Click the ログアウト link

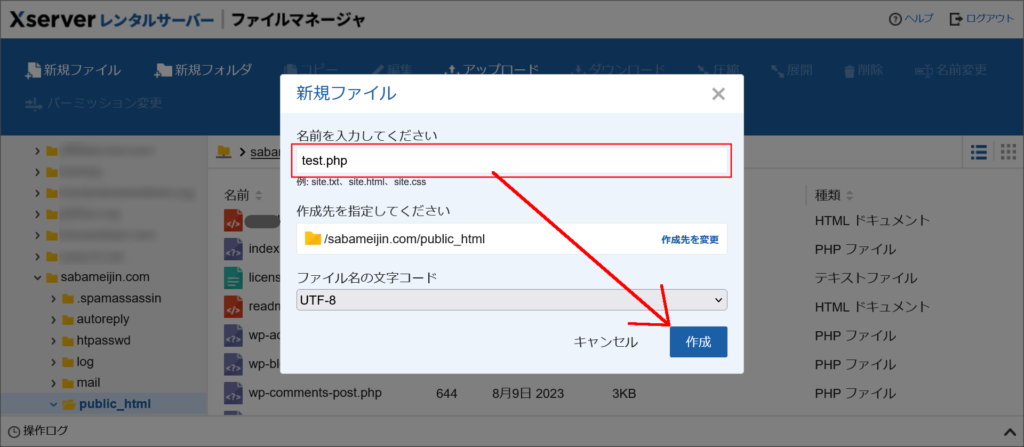point(982,19)
